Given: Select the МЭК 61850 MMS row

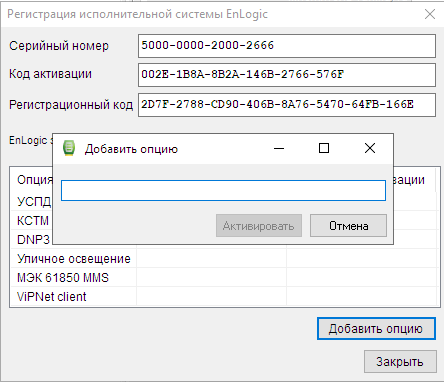Looking at the screenshot, I should click(224, 277).
